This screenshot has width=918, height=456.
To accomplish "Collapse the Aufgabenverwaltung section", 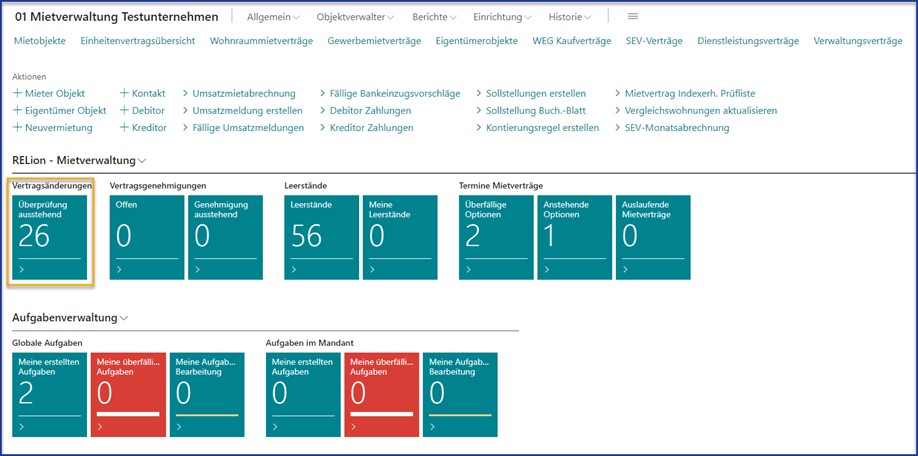I will pyautogui.click(x=124, y=318).
